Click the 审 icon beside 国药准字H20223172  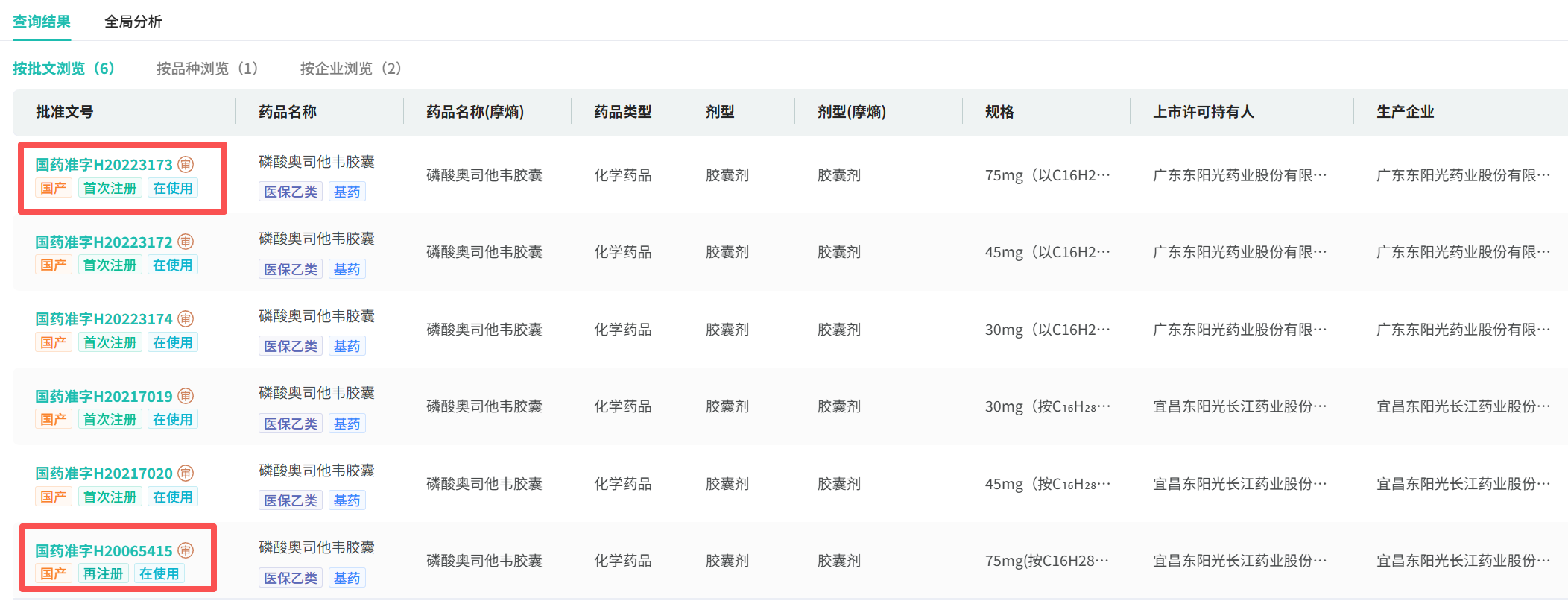(186, 242)
